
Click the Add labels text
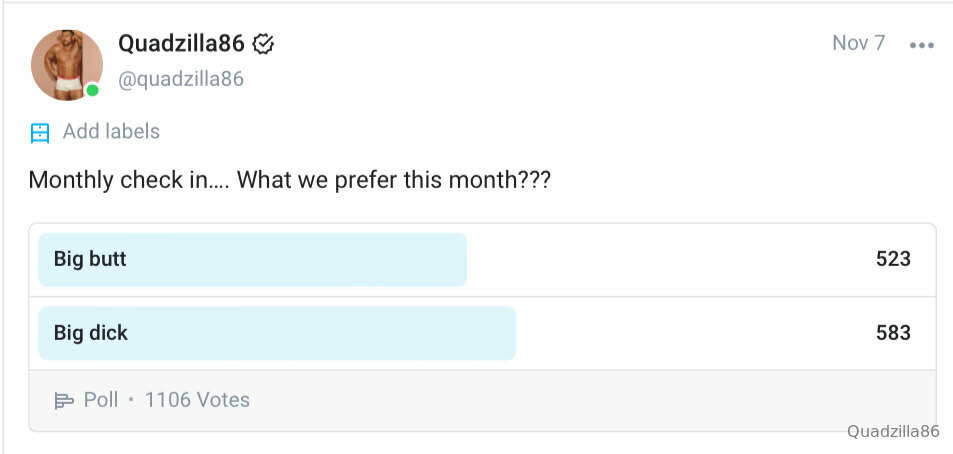(111, 131)
